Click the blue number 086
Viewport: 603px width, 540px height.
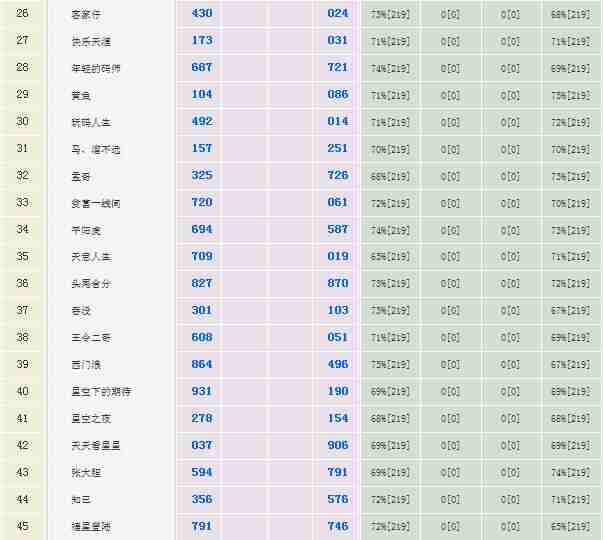(x=337, y=95)
